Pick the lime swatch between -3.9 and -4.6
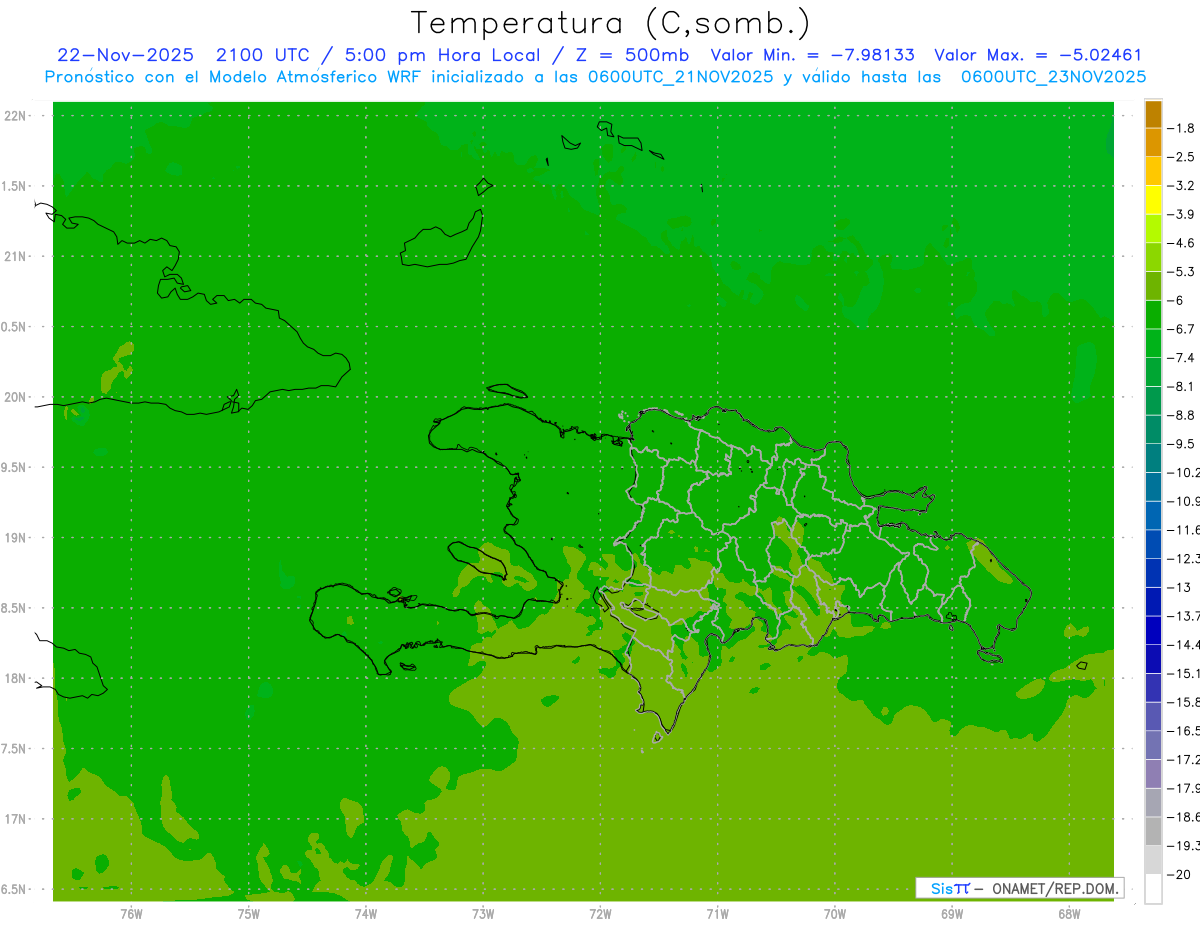Viewport: 1200px width, 927px height. tap(1153, 229)
